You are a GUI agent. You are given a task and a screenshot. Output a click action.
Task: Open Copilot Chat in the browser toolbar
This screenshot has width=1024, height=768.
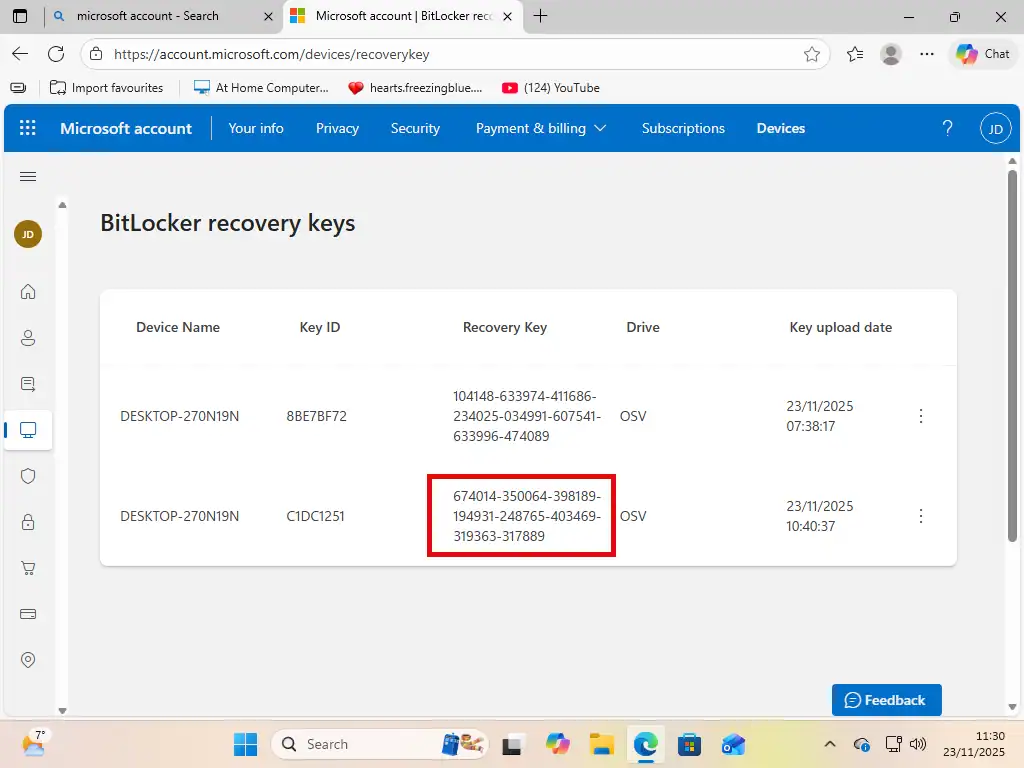pyautogui.click(x=982, y=54)
